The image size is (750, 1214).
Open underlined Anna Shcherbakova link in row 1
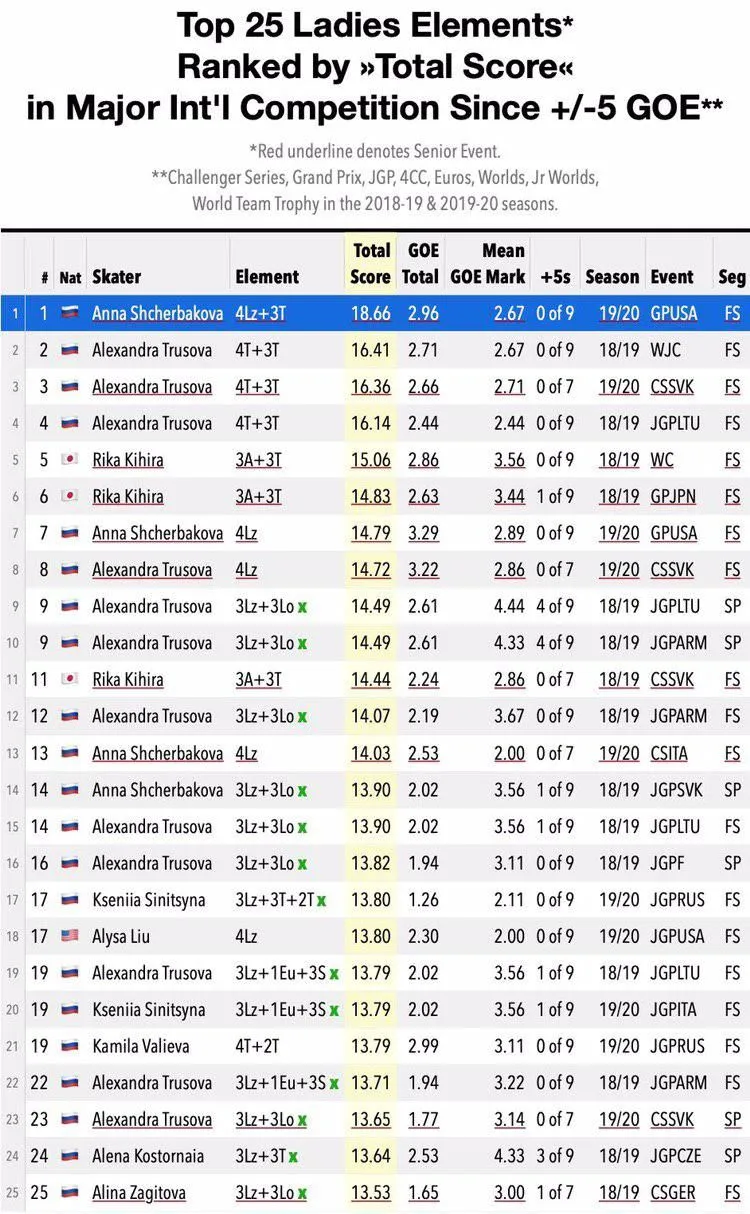coord(158,313)
